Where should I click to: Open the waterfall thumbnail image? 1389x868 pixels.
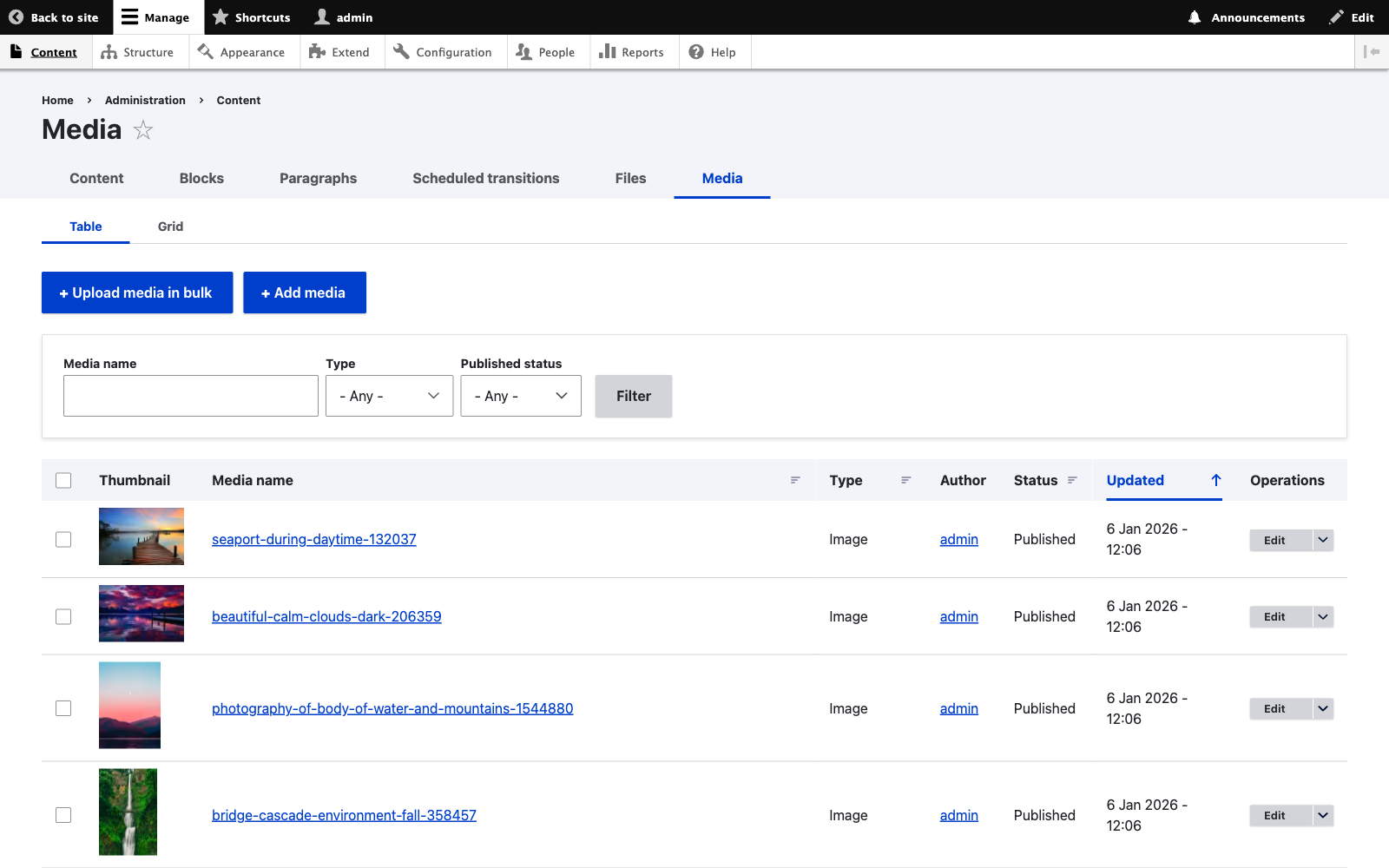128,812
